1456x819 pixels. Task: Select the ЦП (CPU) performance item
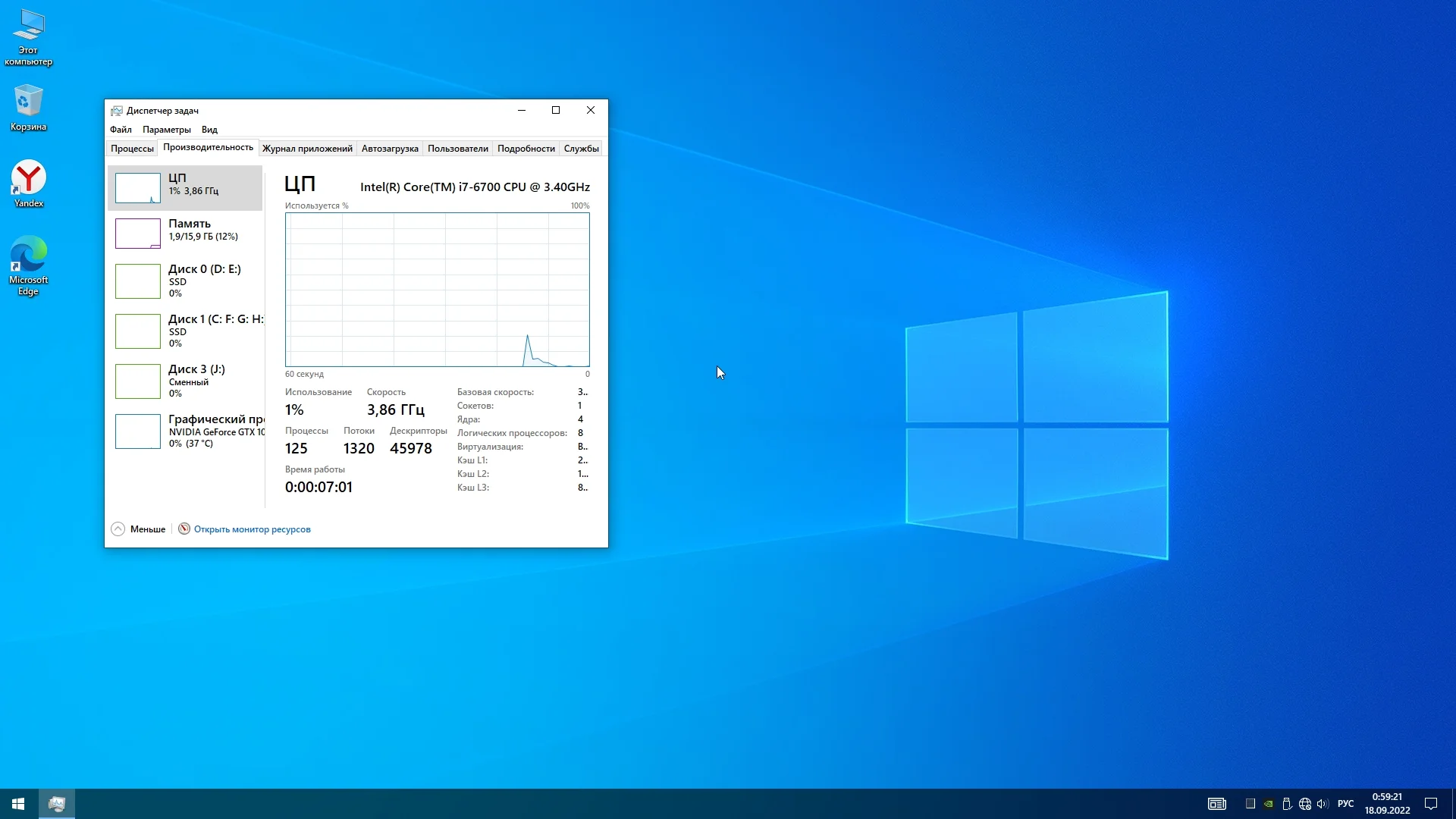click(186, 187)
